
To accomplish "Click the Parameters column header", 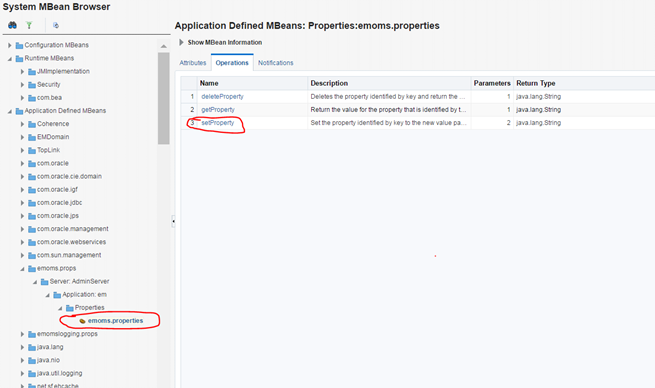I will (x=492, y=83).
